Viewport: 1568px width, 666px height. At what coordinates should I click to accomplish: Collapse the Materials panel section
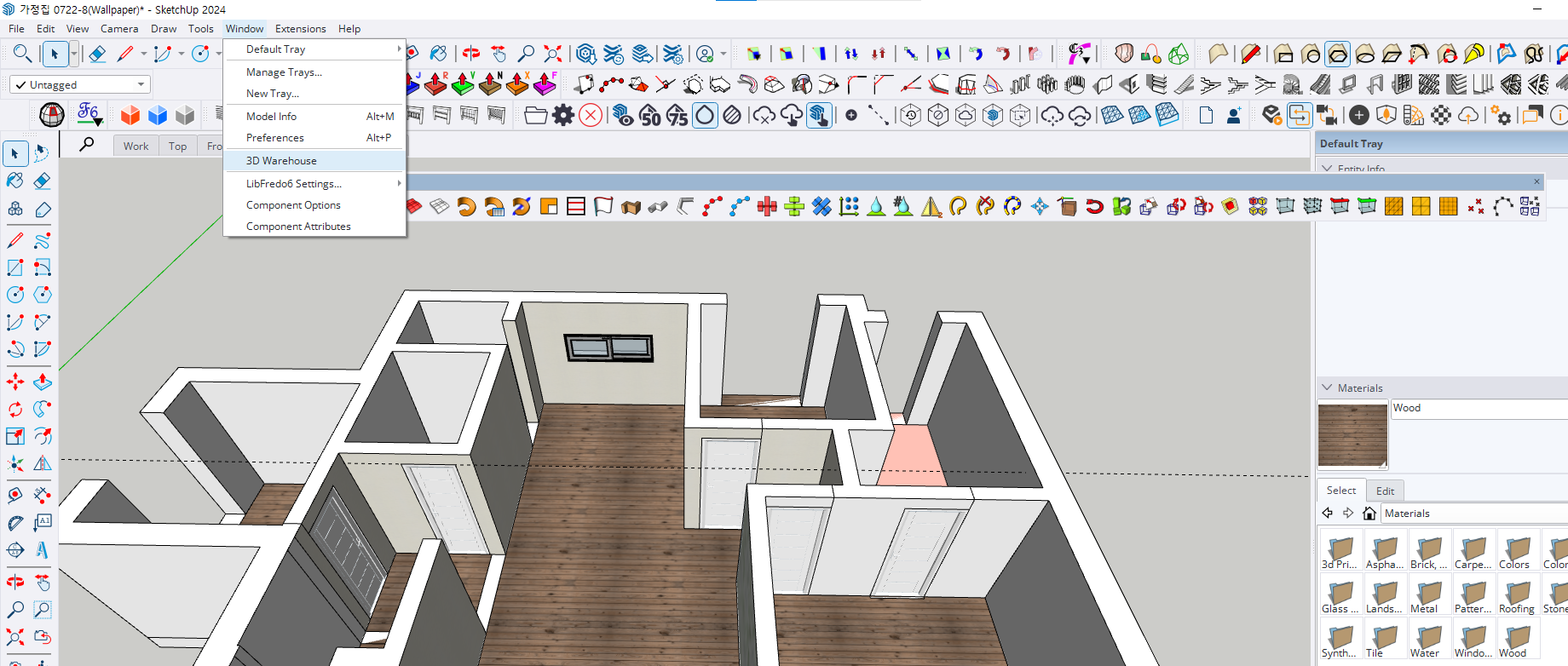point(1326,388)
